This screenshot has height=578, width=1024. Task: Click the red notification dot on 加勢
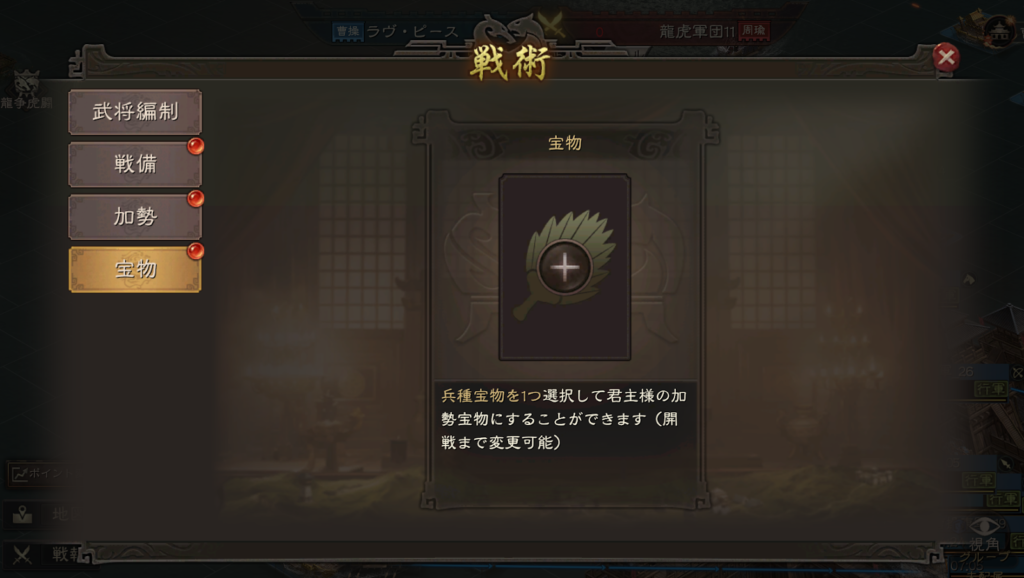click(x=195, y=199)
